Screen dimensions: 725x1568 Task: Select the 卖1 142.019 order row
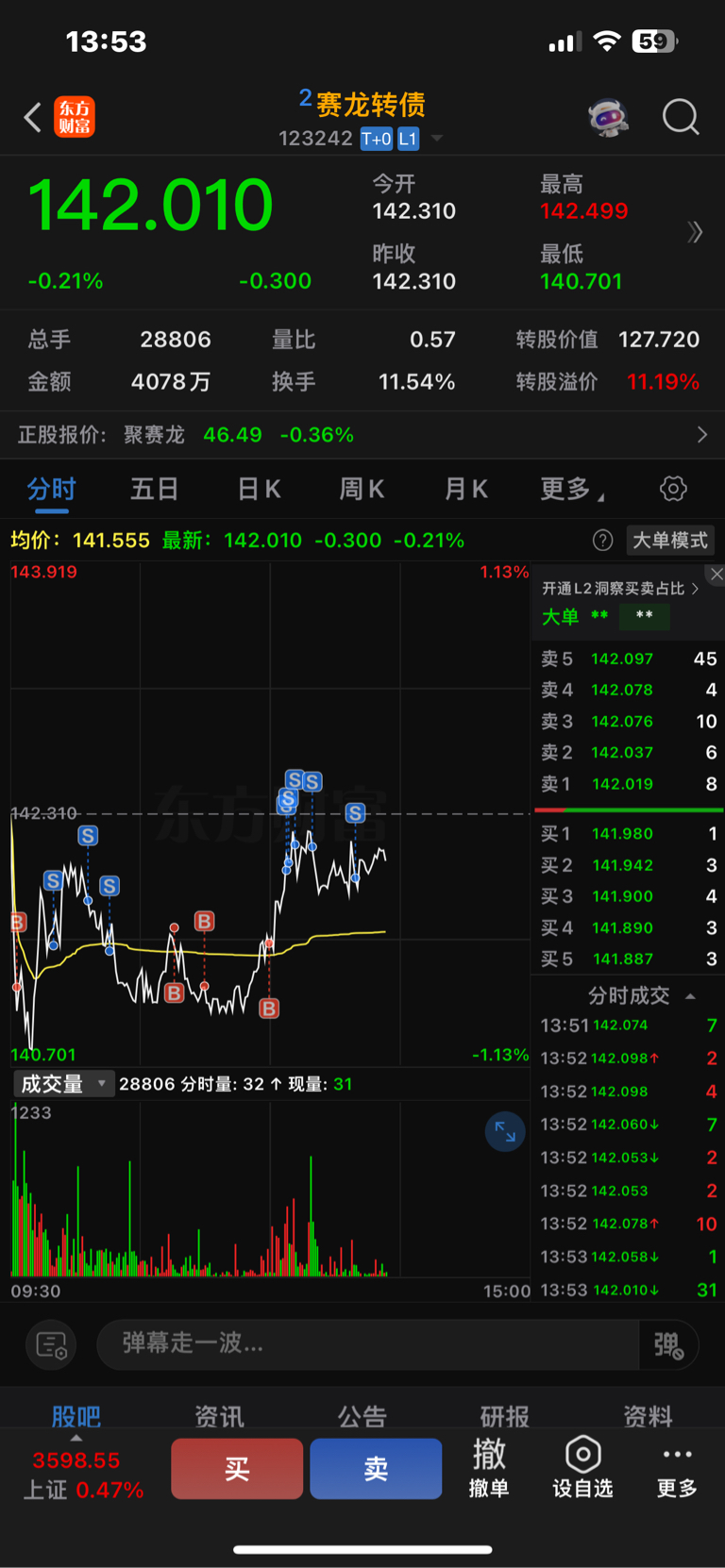tap(629, 783)
